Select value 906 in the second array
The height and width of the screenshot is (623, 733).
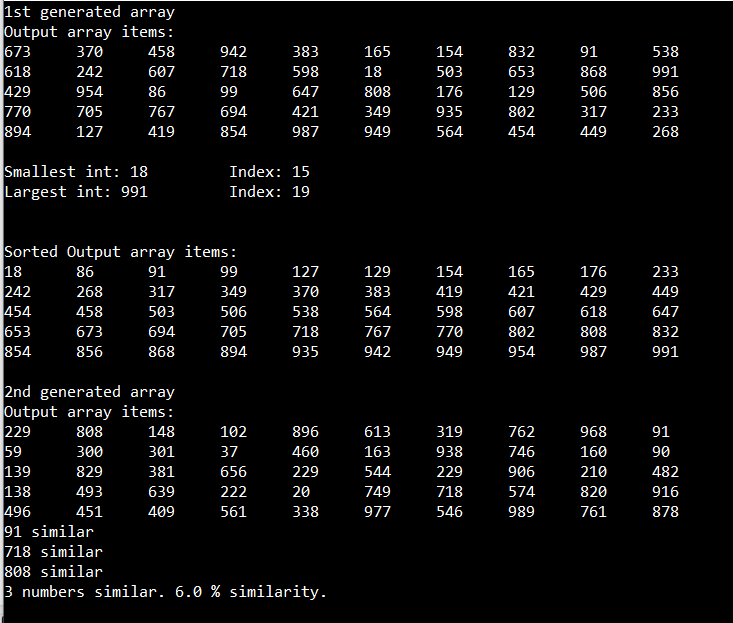click(521, 472)
